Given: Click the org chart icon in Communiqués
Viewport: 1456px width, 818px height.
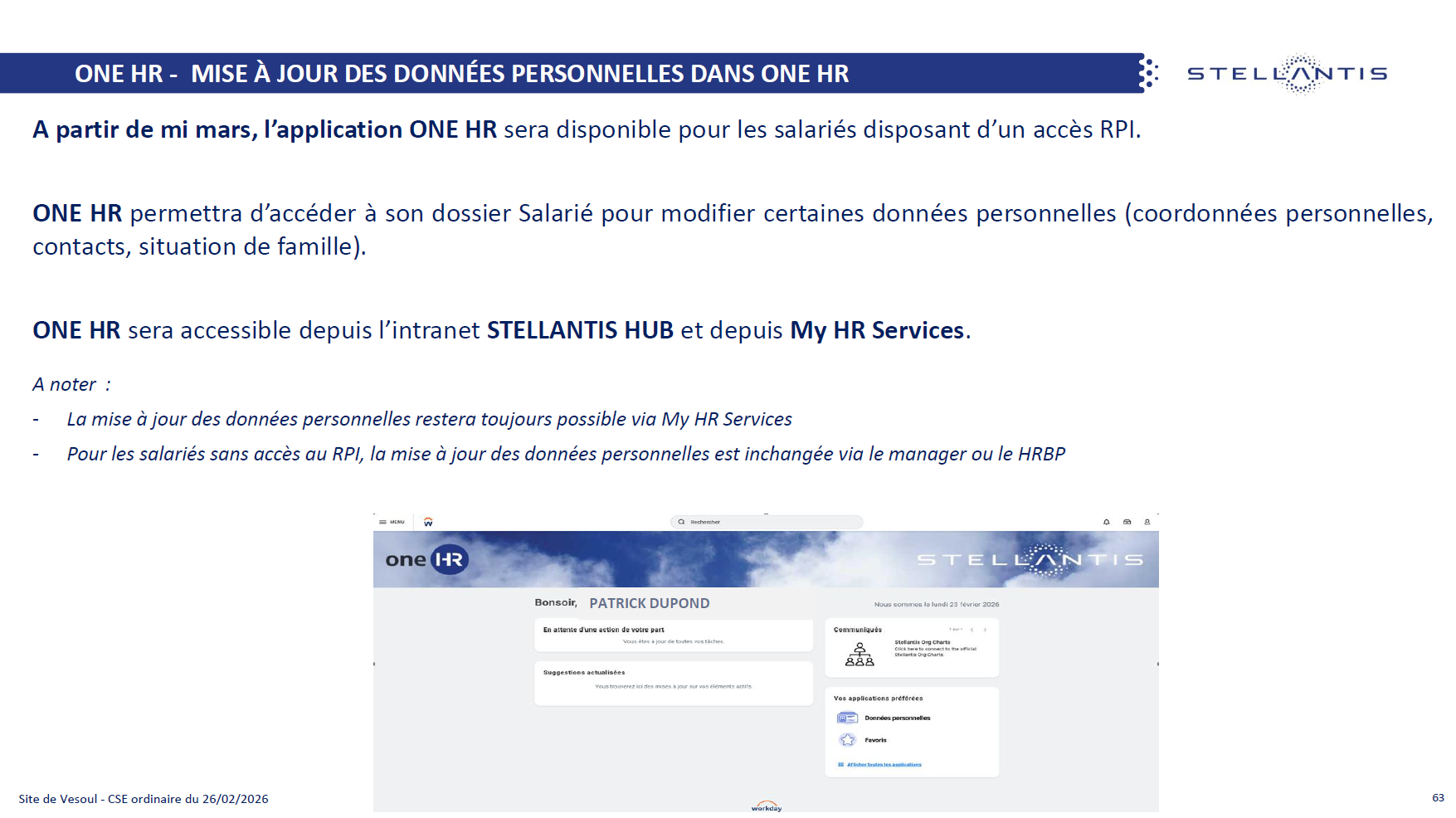Looking at the screenshot, I should [x=859, y=654].
